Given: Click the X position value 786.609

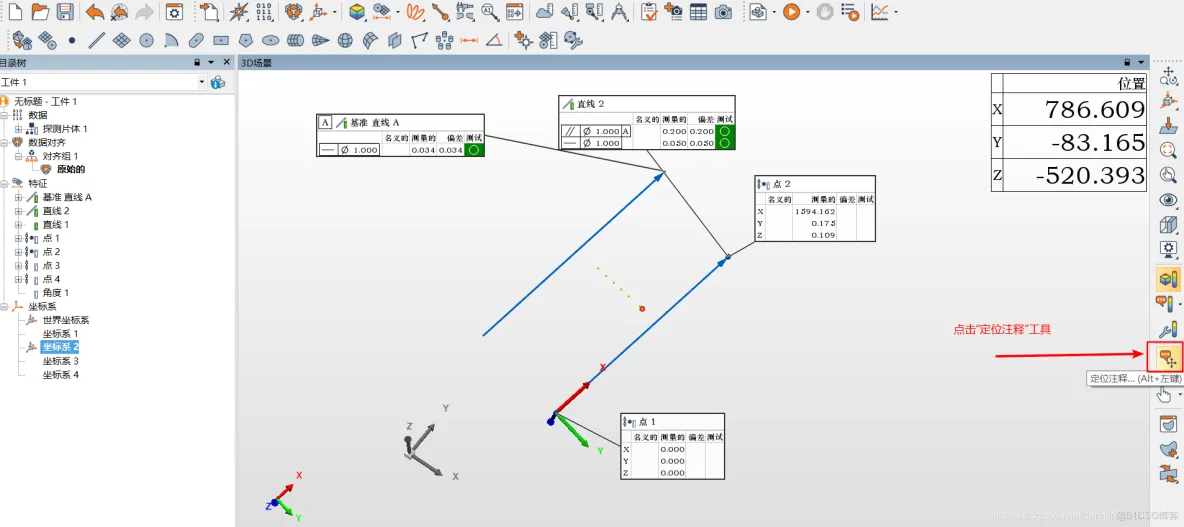Looking at the screenshot, I should 1095,110.
